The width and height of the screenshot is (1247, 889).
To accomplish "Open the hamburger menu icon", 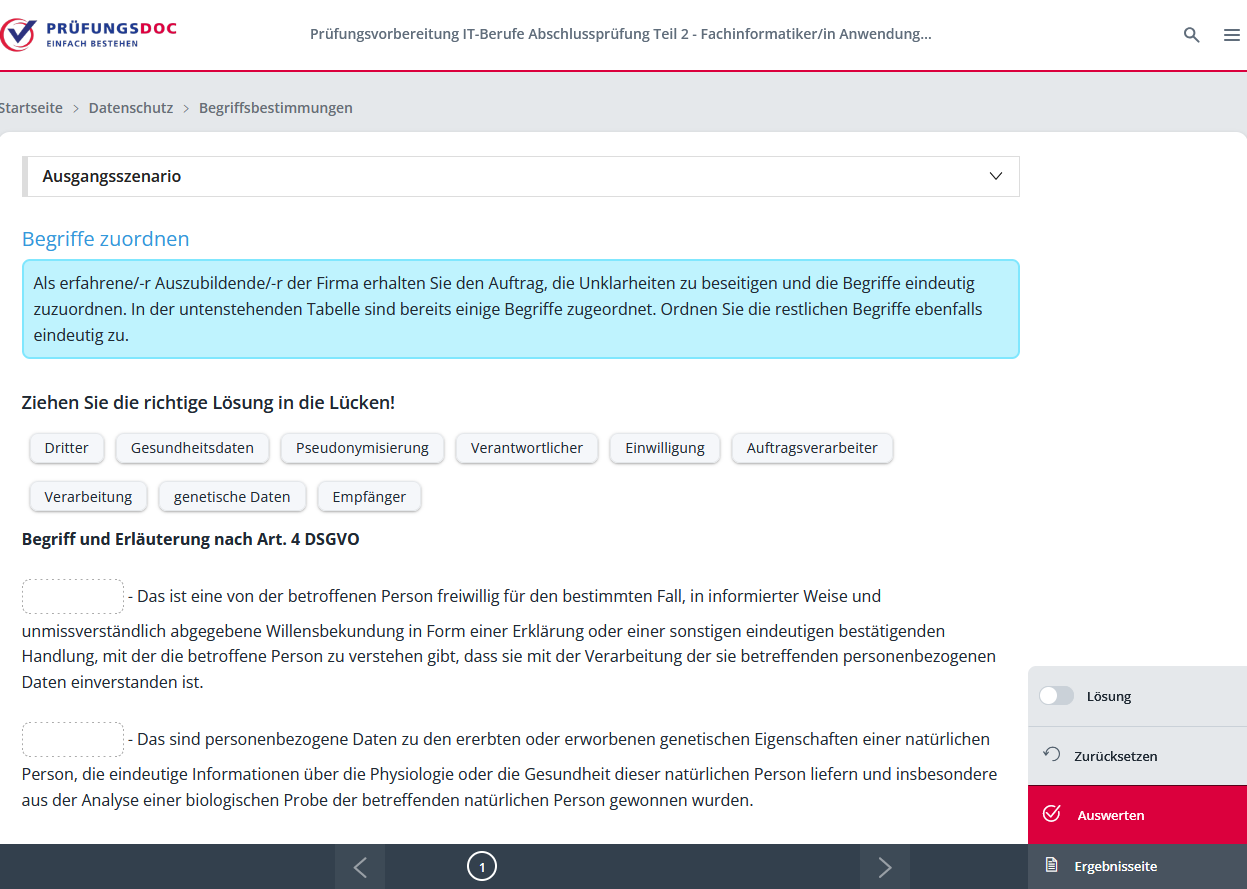I will [1231, 35].
